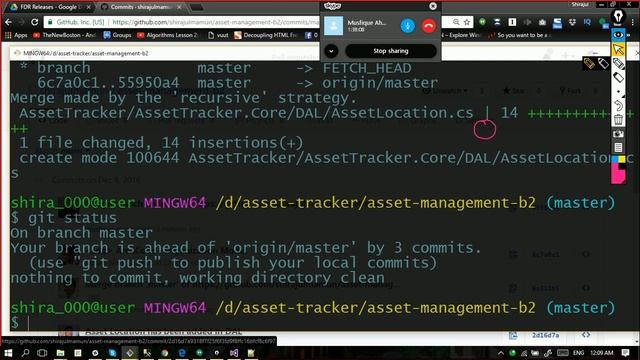Choose the gold marker sub-tool
The image size is (640, 360).
[589, 63]
